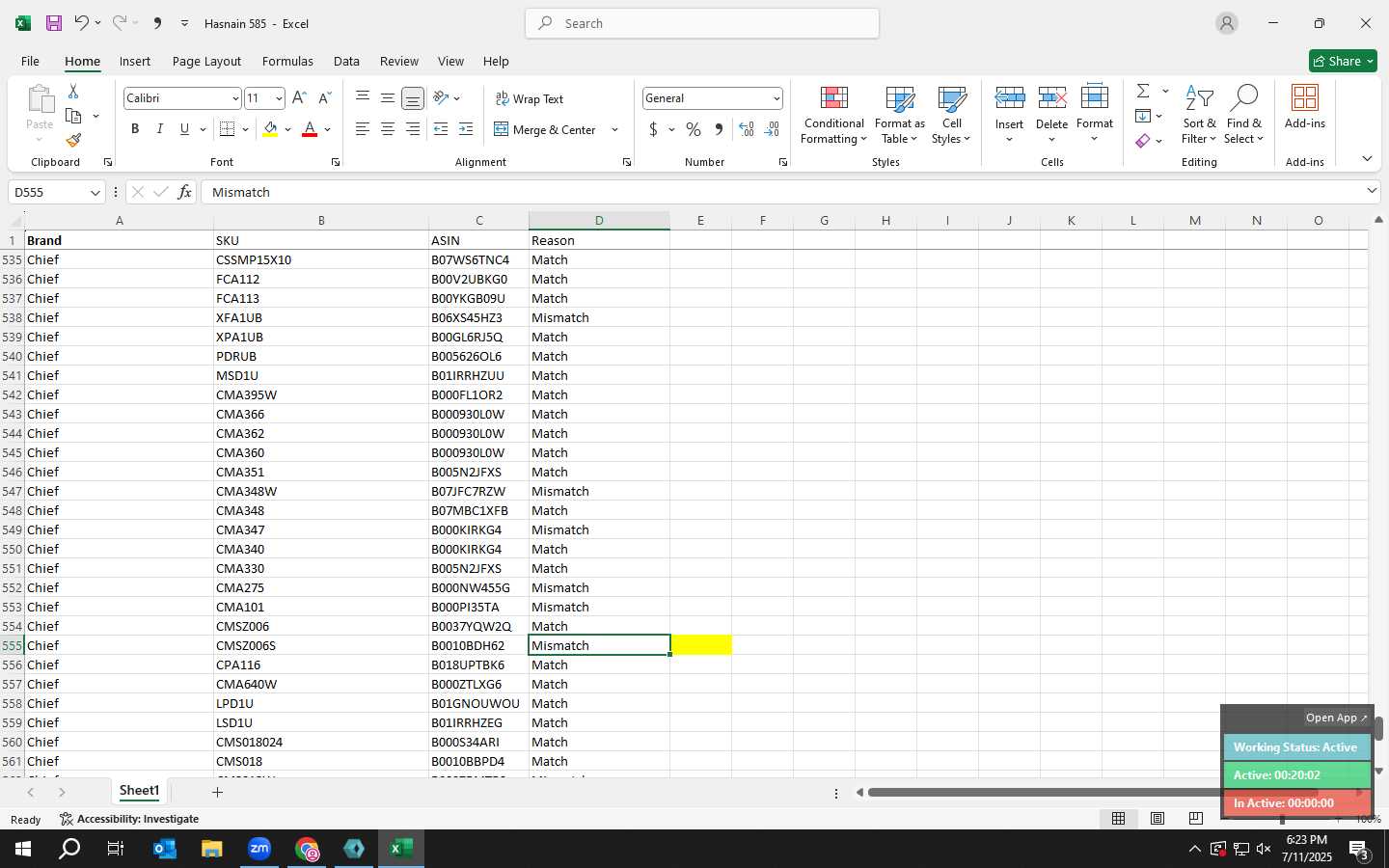Image resolution: width=1389 pixels, height=868 pixels.
Task: Decrease the cell indent
Action: 441,129
